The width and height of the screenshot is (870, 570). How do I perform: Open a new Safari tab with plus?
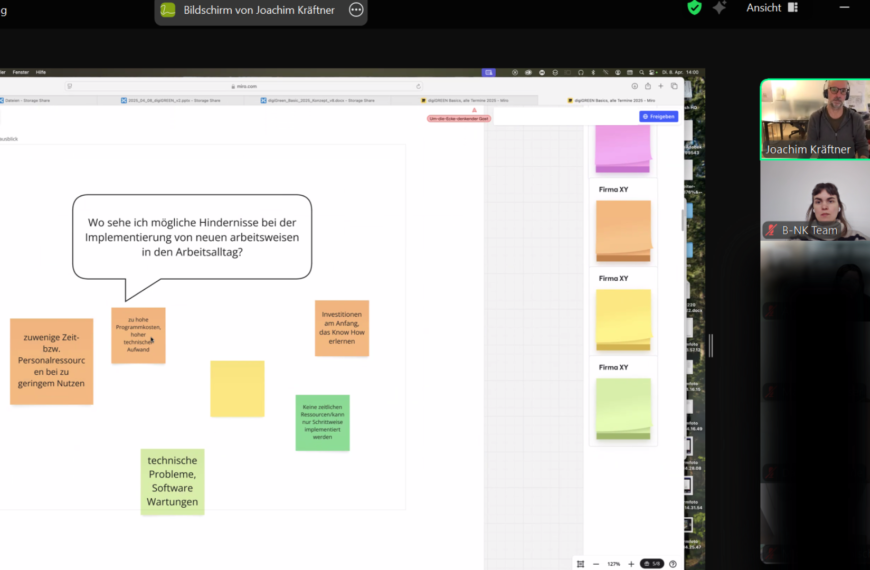[x=661, y=86]
